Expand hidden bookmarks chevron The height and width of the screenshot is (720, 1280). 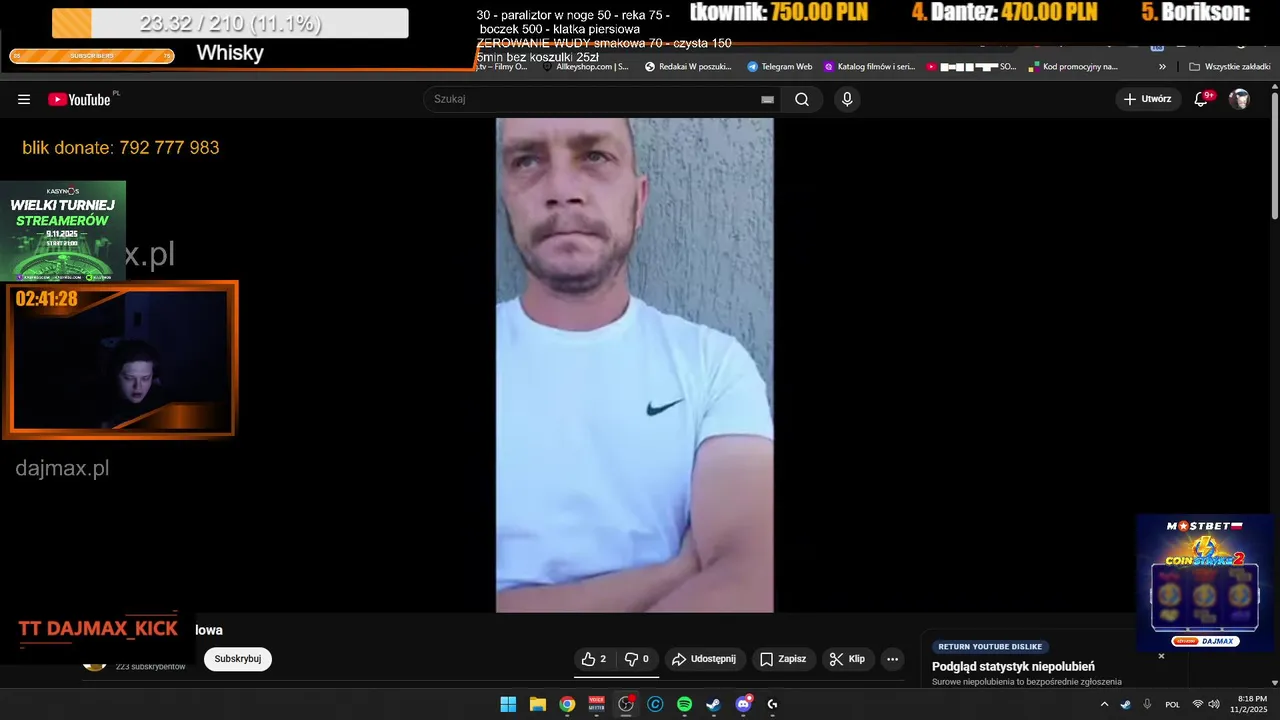click(x=1162, y=67)
